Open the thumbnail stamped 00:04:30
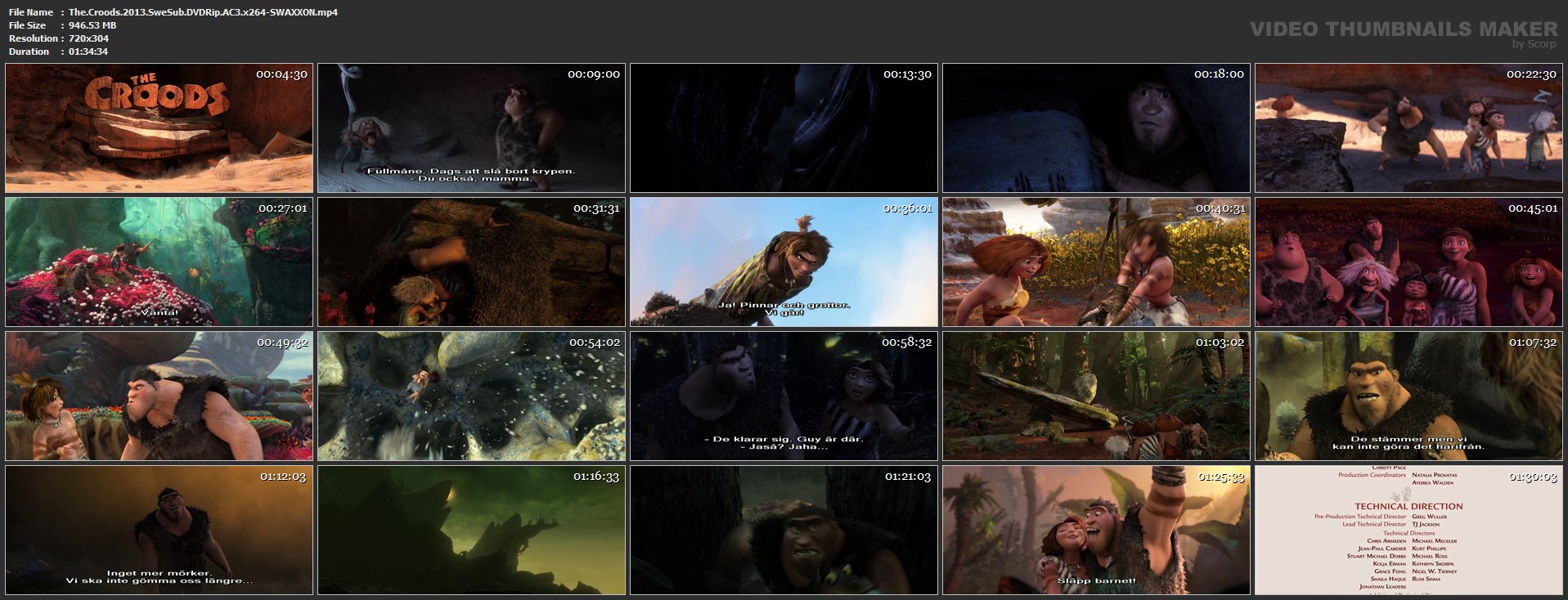 (x=159, y=128)
